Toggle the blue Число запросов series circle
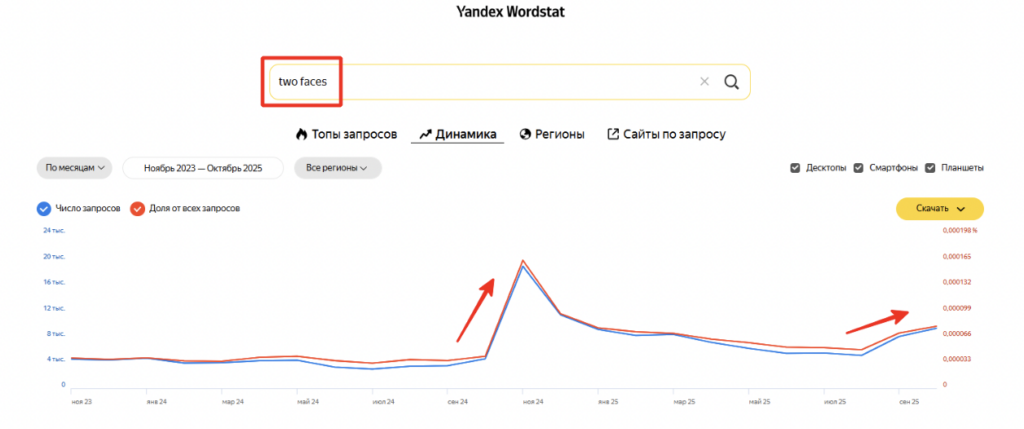The height and width of the screenshot is (429, 1024). coord(44,209)
